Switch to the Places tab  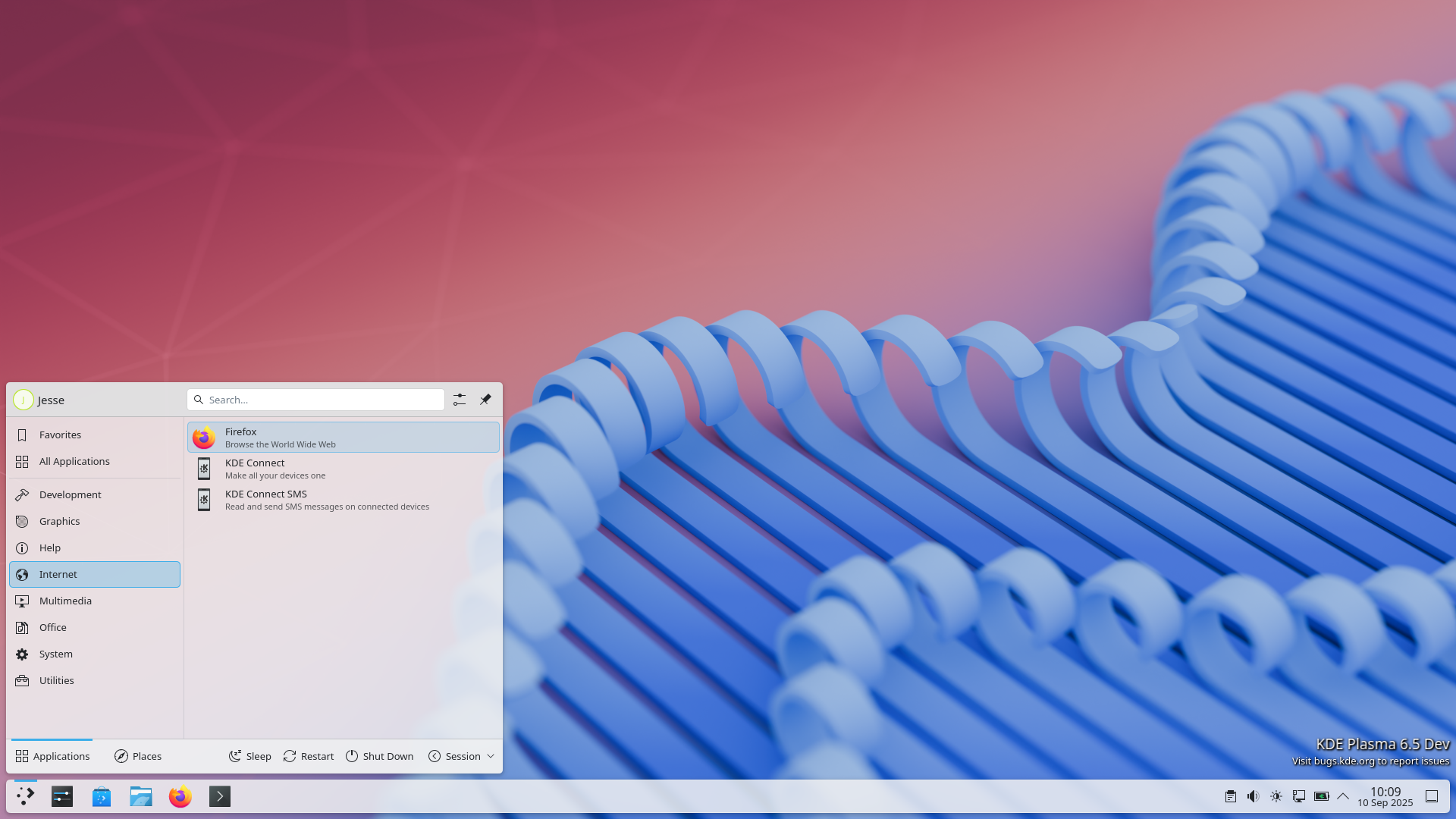(x=138, y=756)
